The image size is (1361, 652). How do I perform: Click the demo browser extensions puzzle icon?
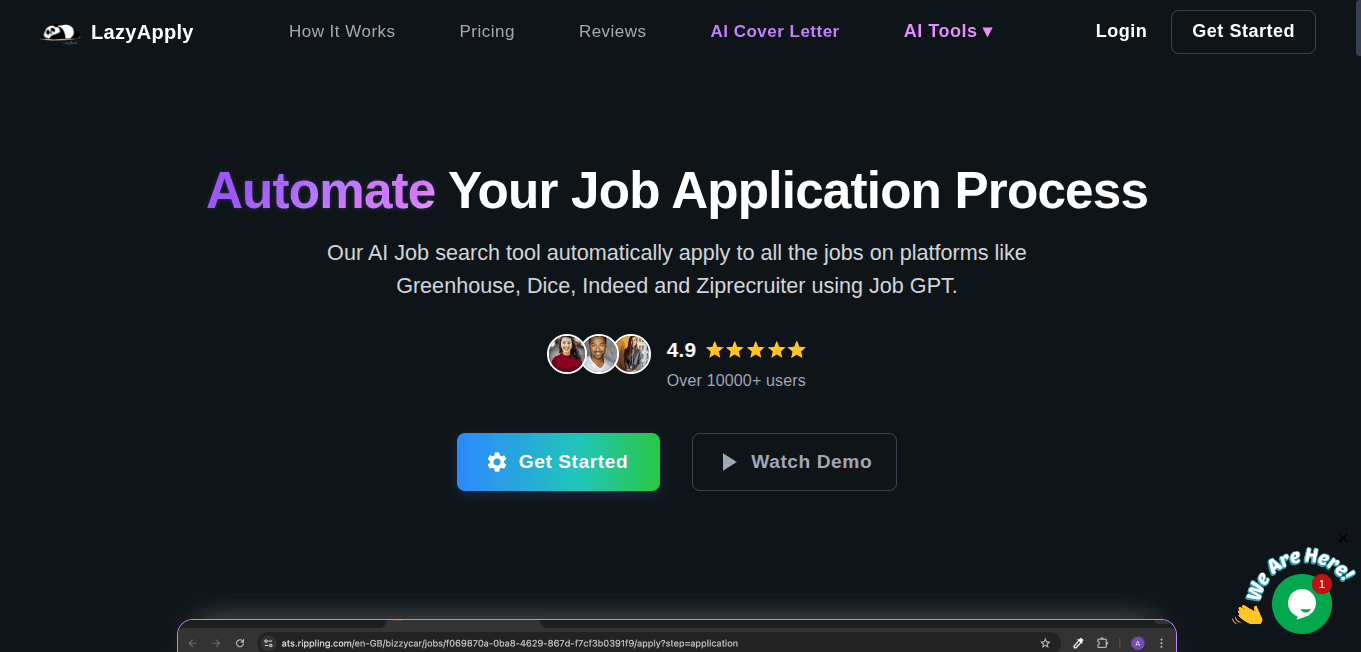pos(1103,643)
